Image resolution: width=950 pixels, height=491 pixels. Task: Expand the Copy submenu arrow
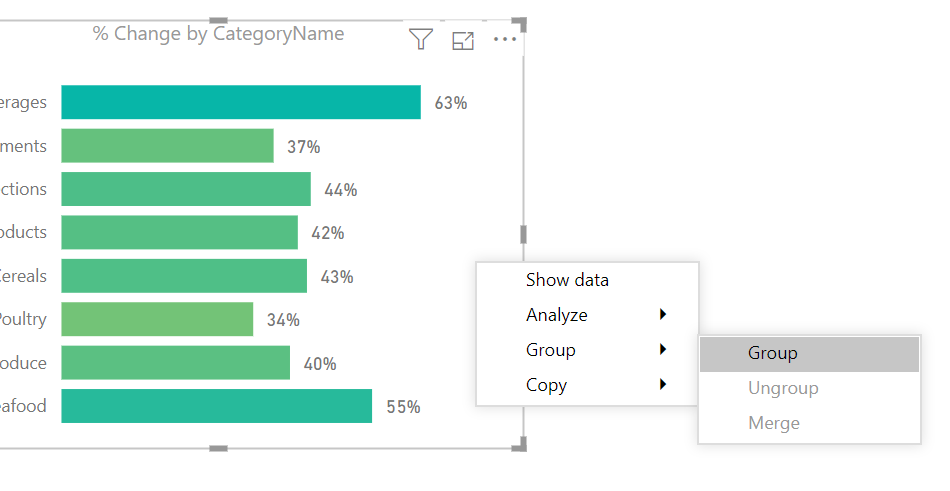(663, 384)
